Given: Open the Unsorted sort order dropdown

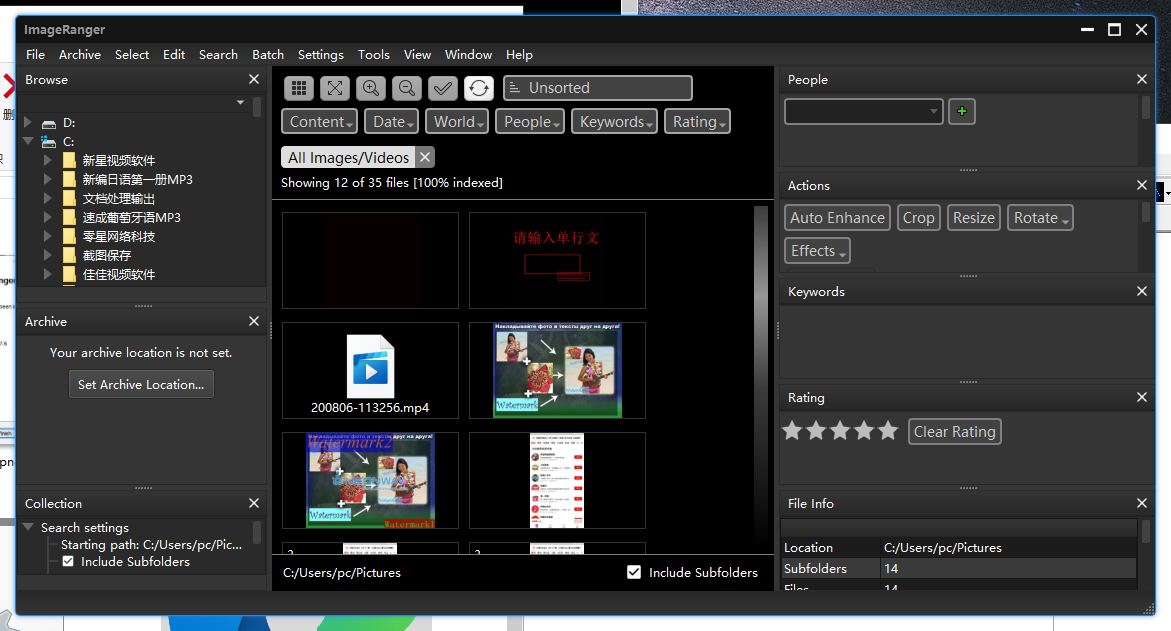Looking at the screenshot, I should pyautogui.click(x=597, y=88).
